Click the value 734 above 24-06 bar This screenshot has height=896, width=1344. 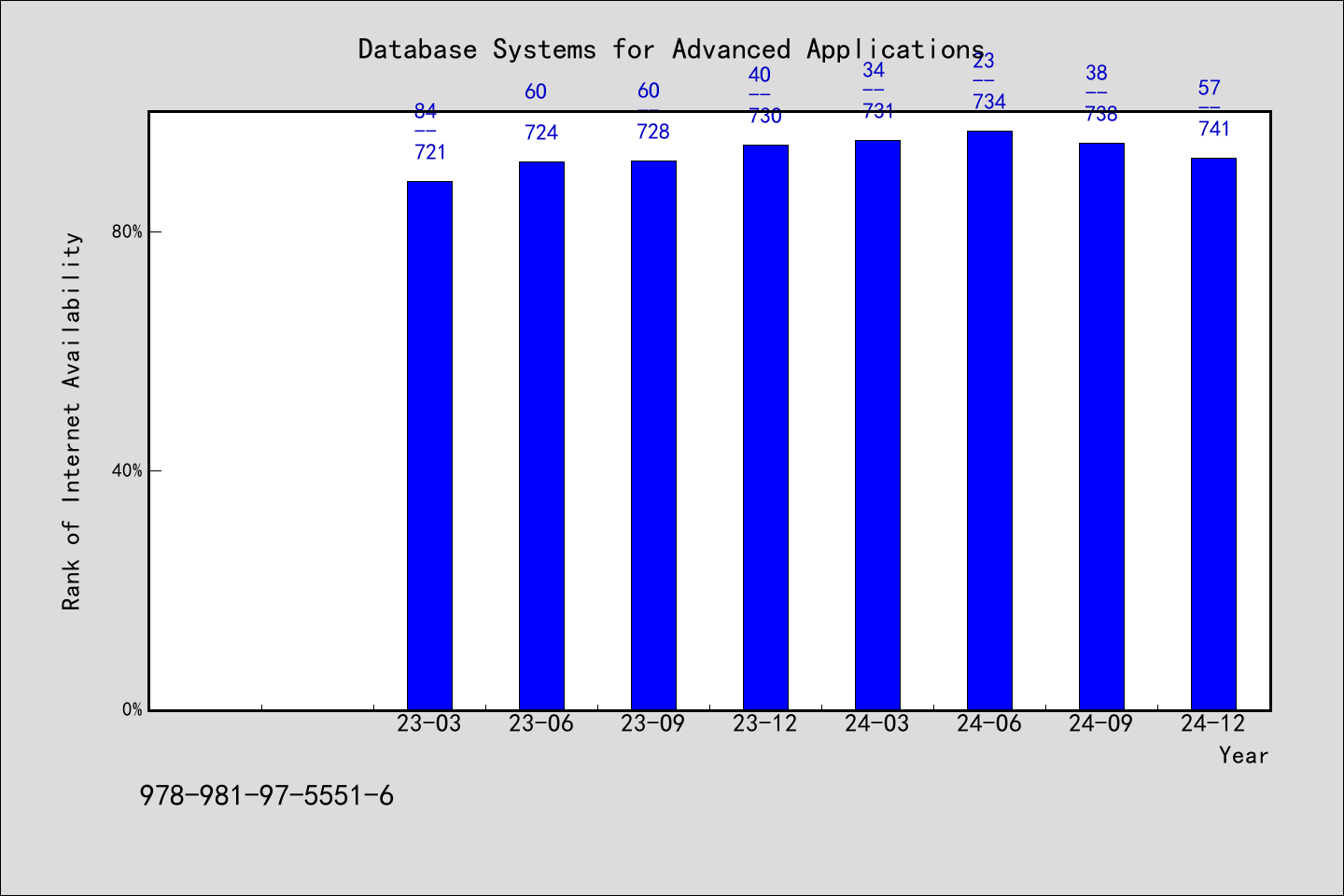coord(989,102)
